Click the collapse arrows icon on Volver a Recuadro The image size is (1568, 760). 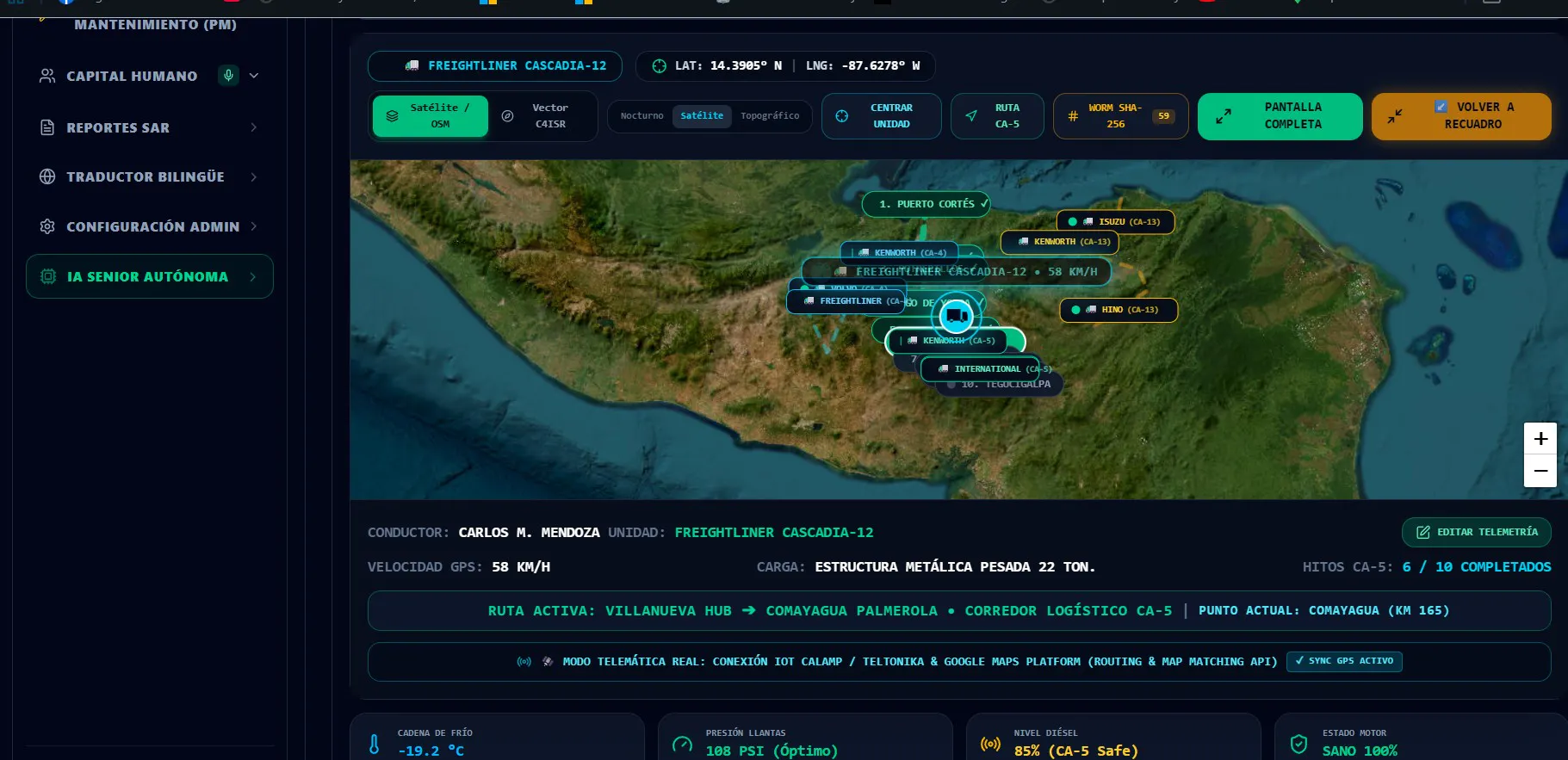click(x=1395, y=116)
